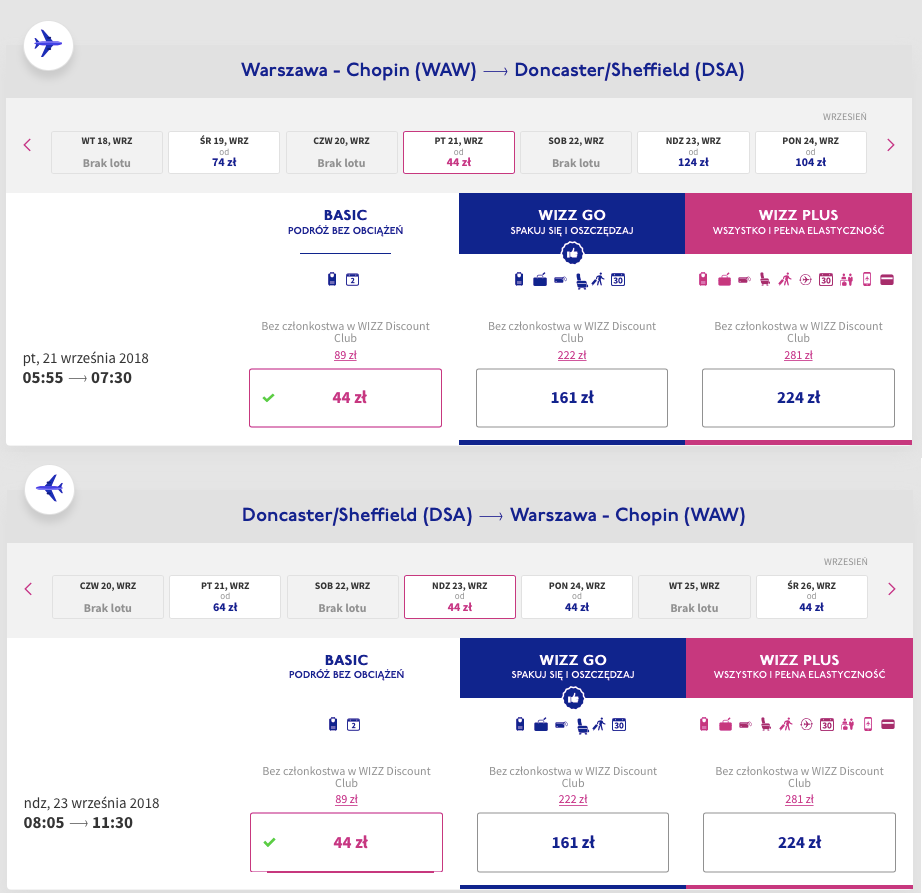Click return BASIC carry-on bag icon
This screenshot has height=893, width=922.
[x=333, y=724]
